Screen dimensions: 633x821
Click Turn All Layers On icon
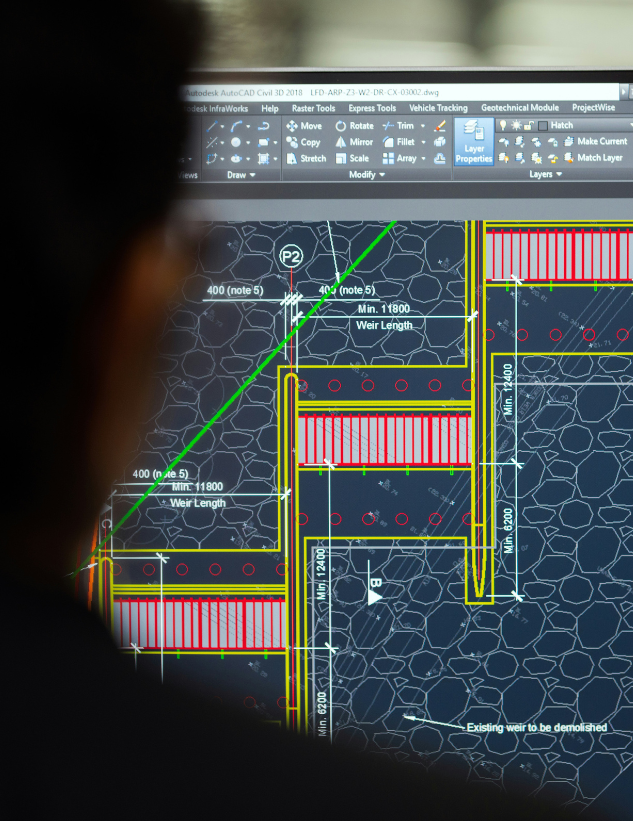[504, 158]
